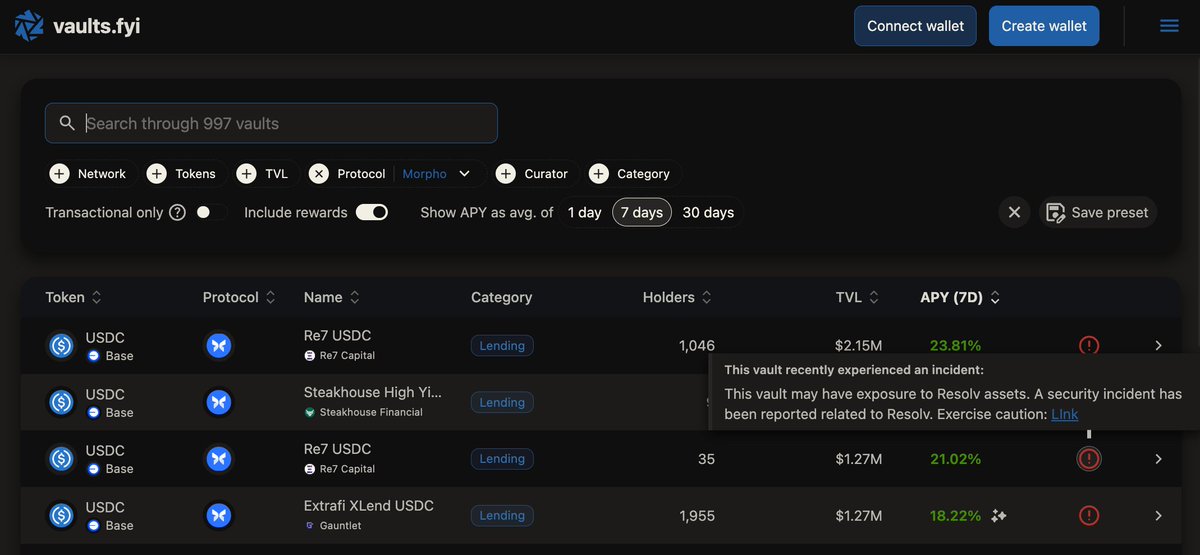1200x555 pixels.
Task: Open the Link in incident tooltip
Action: click(x=1064, y=414)
